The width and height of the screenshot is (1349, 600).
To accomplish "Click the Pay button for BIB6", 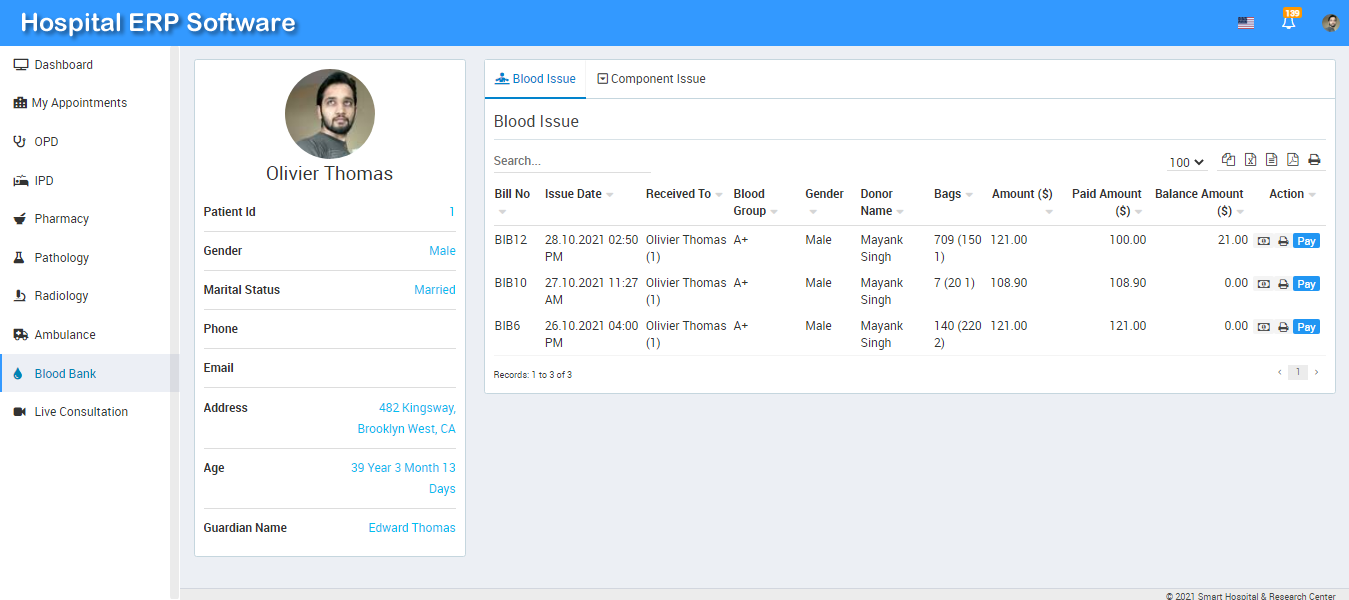I will 1306,327.
